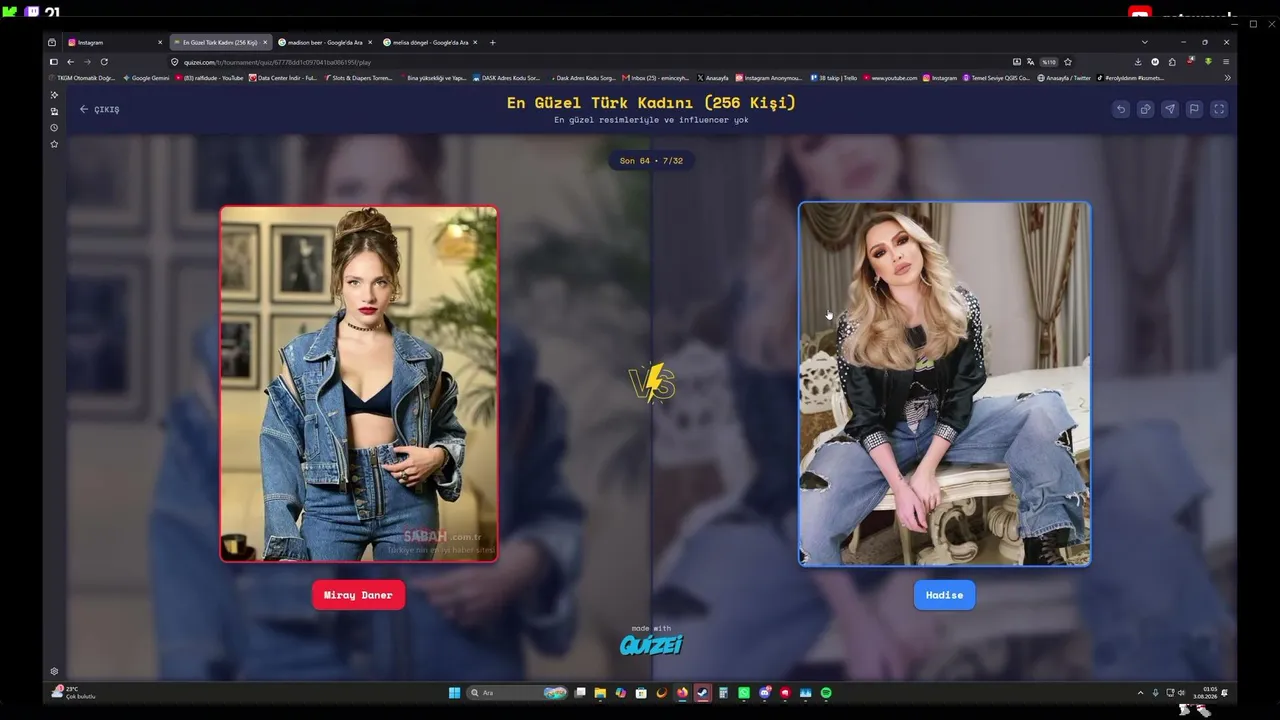
Task: Select the Miray Daner photo card
Action: point(359,384)
